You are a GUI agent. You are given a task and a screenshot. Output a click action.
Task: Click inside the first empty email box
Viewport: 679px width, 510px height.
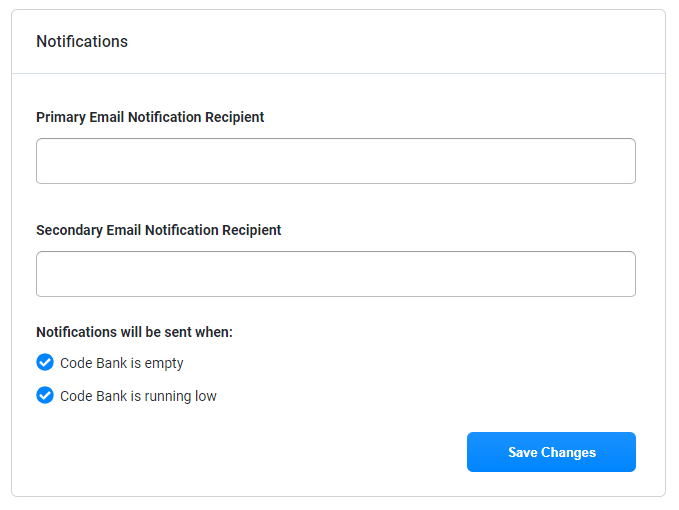coord(336,161)
